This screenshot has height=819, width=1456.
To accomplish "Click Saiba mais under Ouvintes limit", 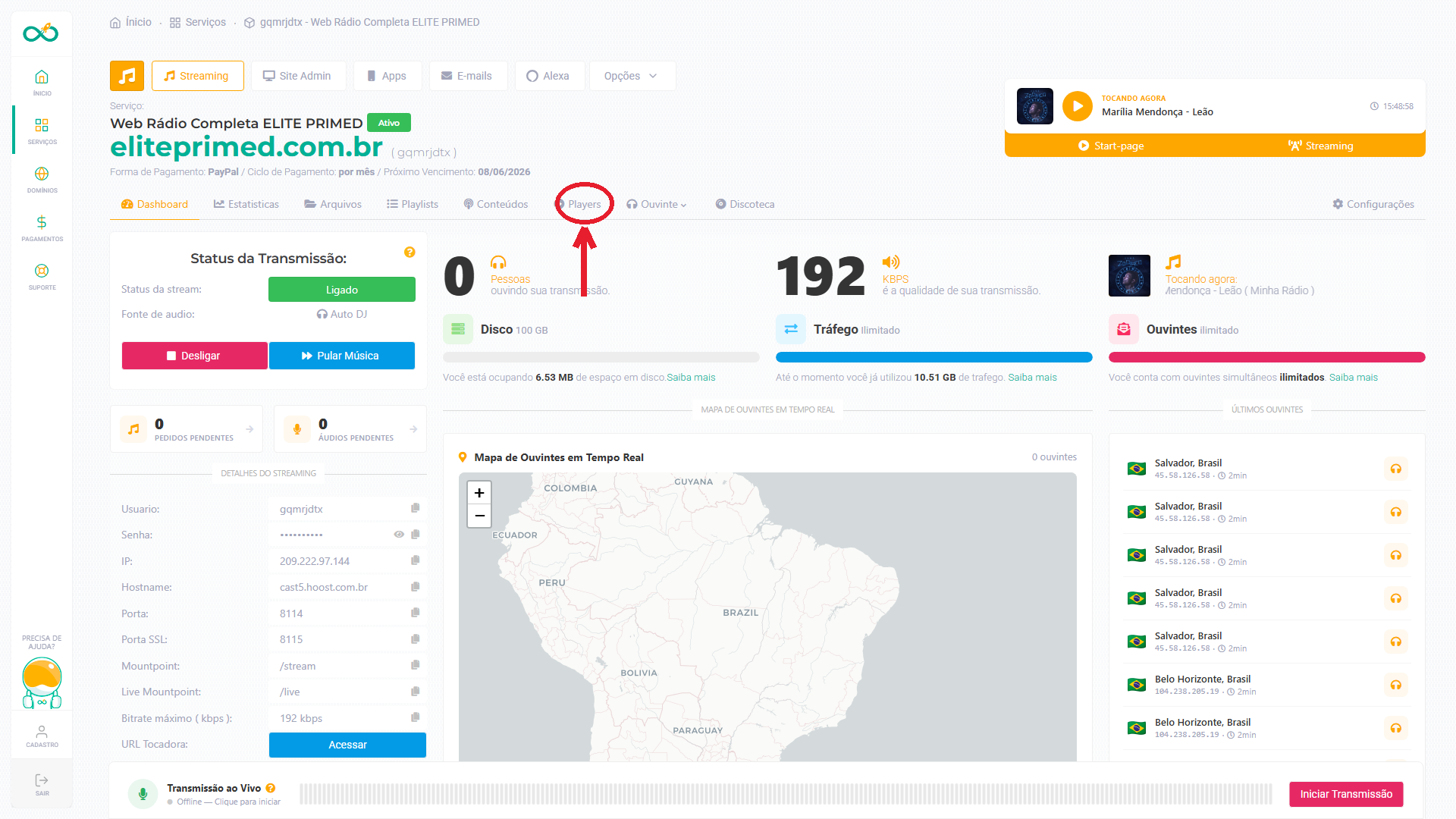I will (x=1354, y=377).
